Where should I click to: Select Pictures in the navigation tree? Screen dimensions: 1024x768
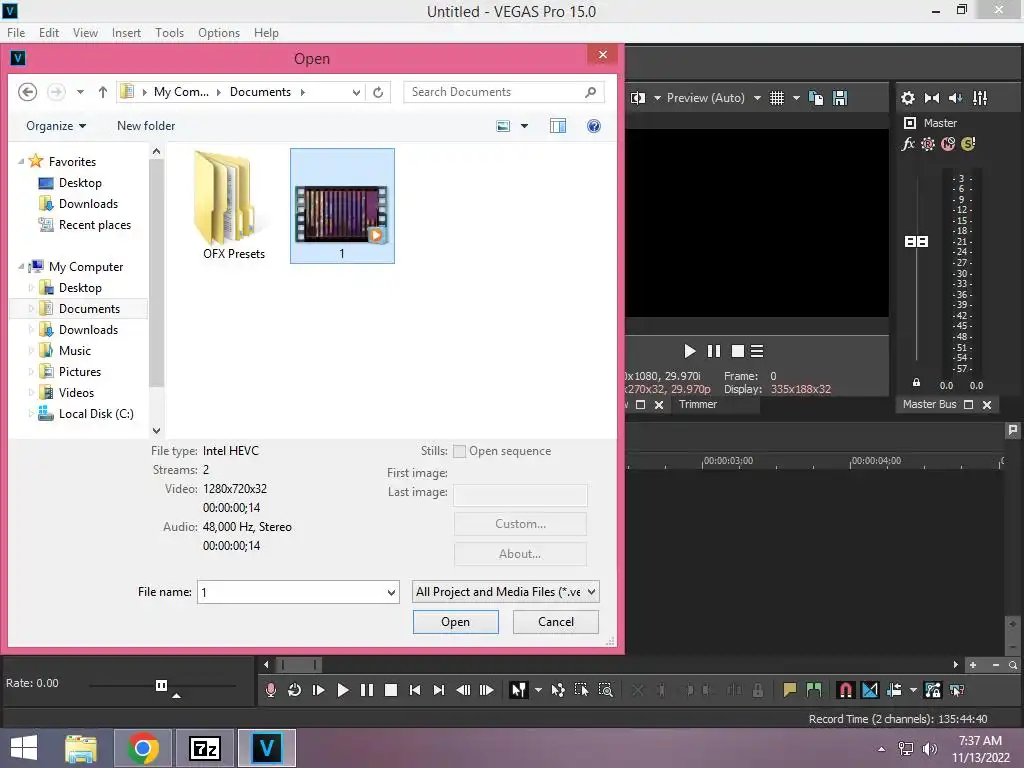(x=80, y=372)
